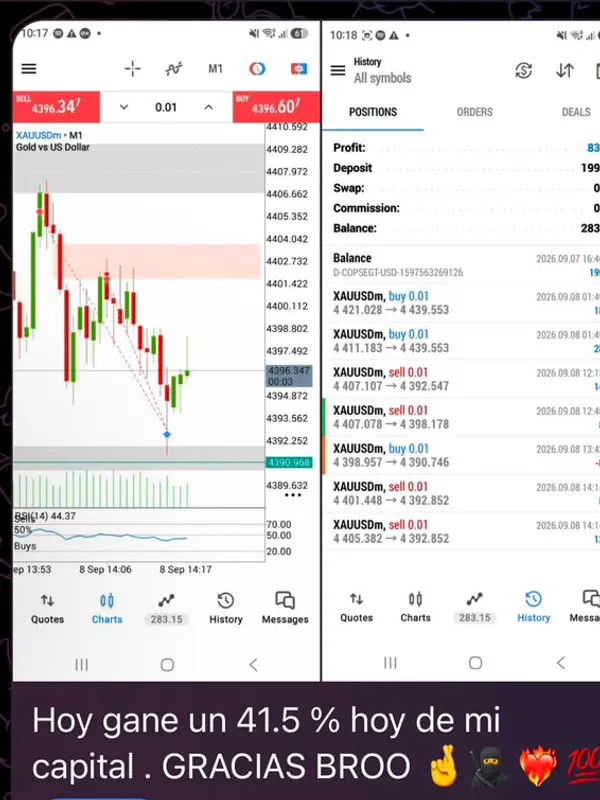Select the Balance D-COPSEGT-USD deposit row
Screen dimensions: 600x800
[461, 265]
